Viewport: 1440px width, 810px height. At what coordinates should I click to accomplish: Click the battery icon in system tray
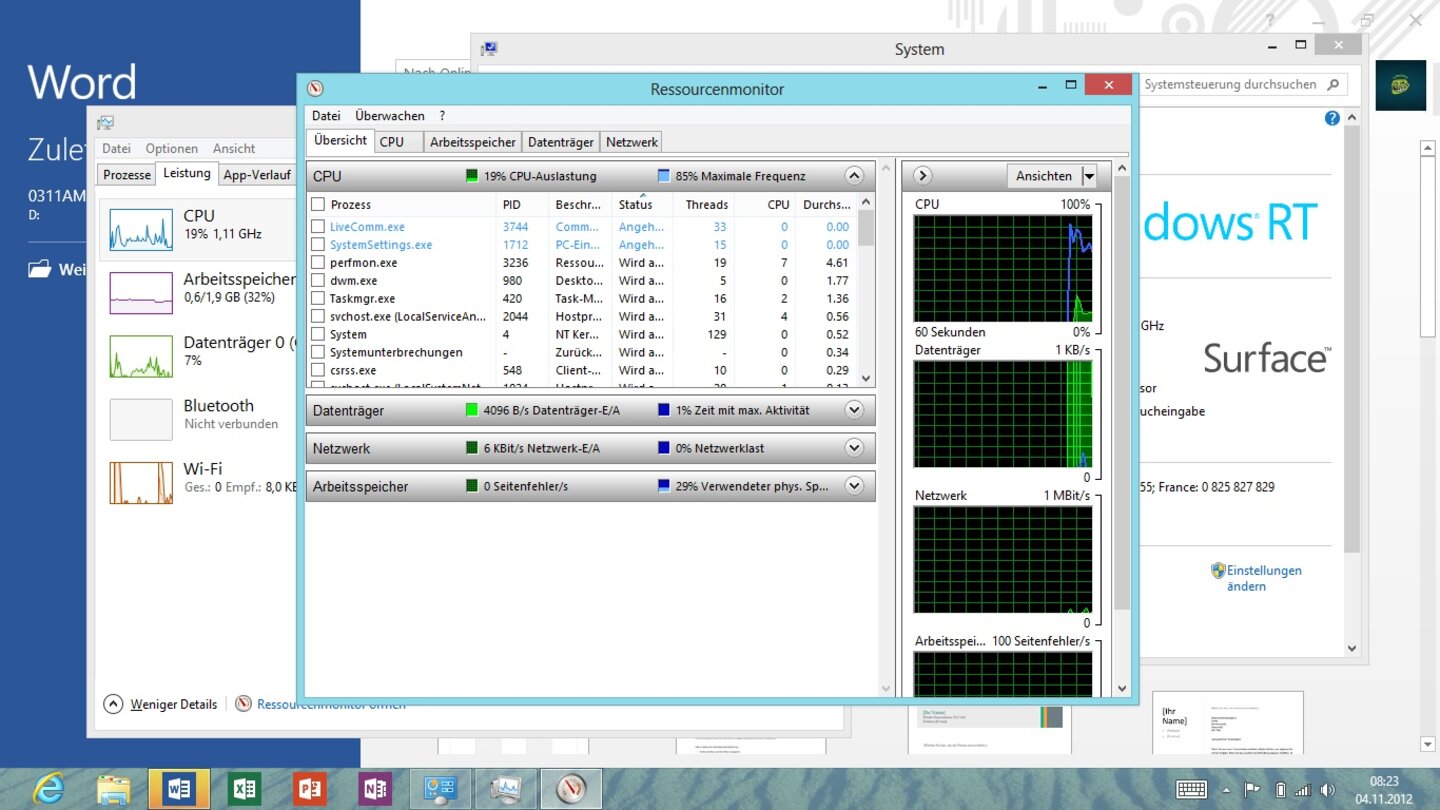1280,789
